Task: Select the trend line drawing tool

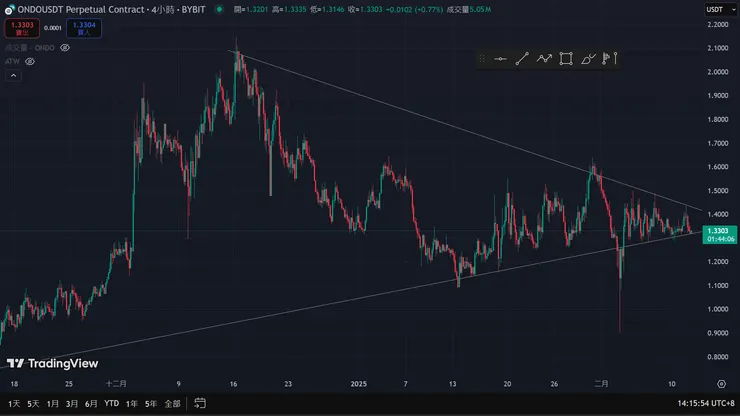Action: pyautogui.click(x=522, y=59)
